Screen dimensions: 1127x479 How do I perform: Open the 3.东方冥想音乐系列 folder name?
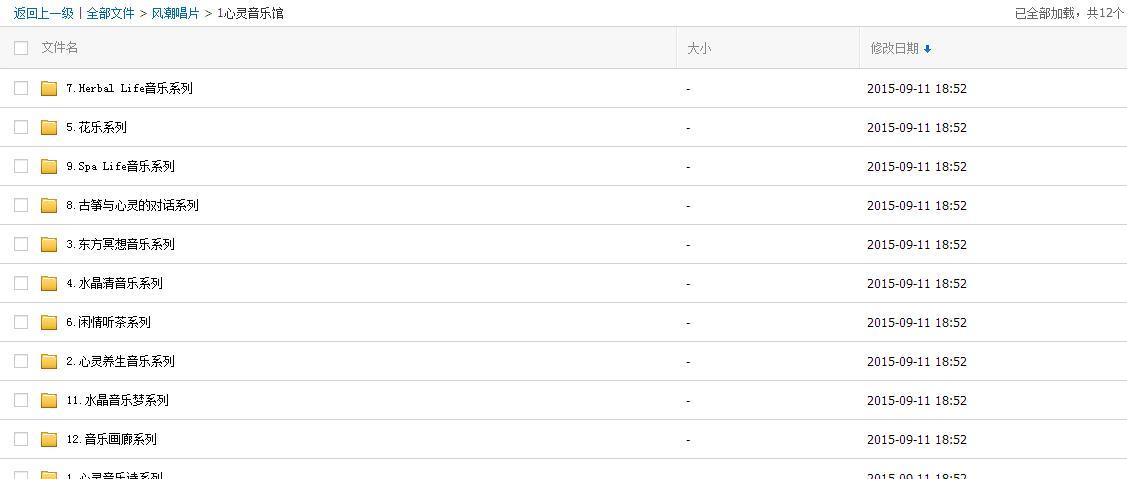click(120, 244)
